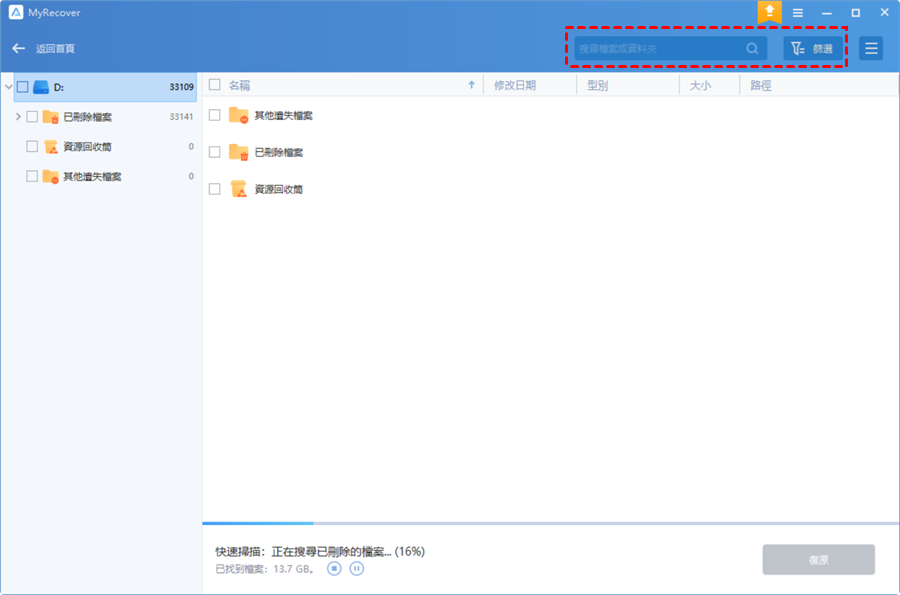
Task: Stop the quick scan
Action: click(335, 568)
